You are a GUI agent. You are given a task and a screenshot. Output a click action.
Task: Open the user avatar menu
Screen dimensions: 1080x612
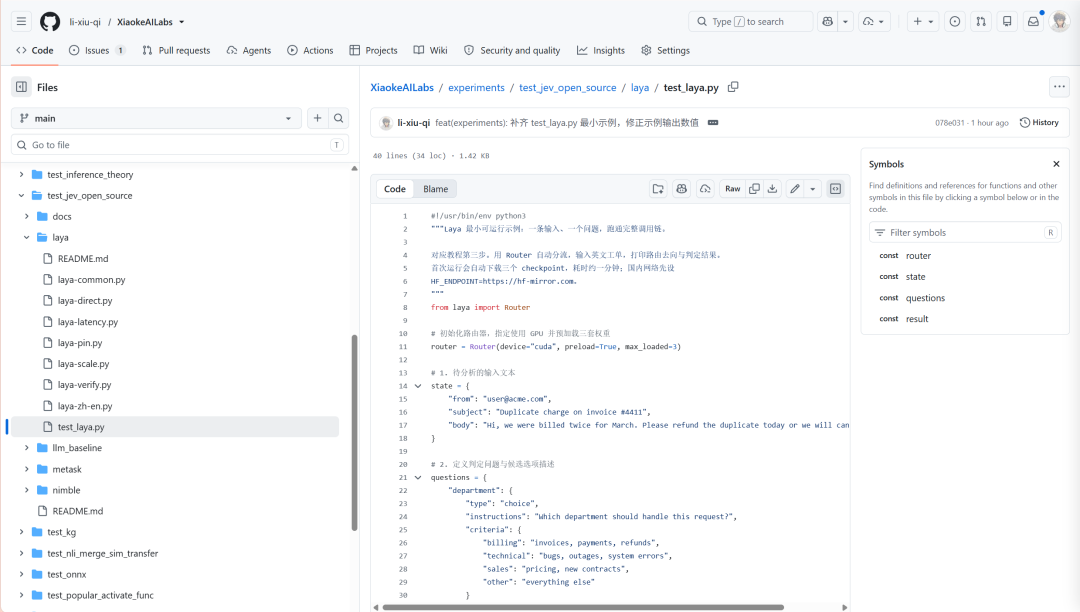(1059, 21)
